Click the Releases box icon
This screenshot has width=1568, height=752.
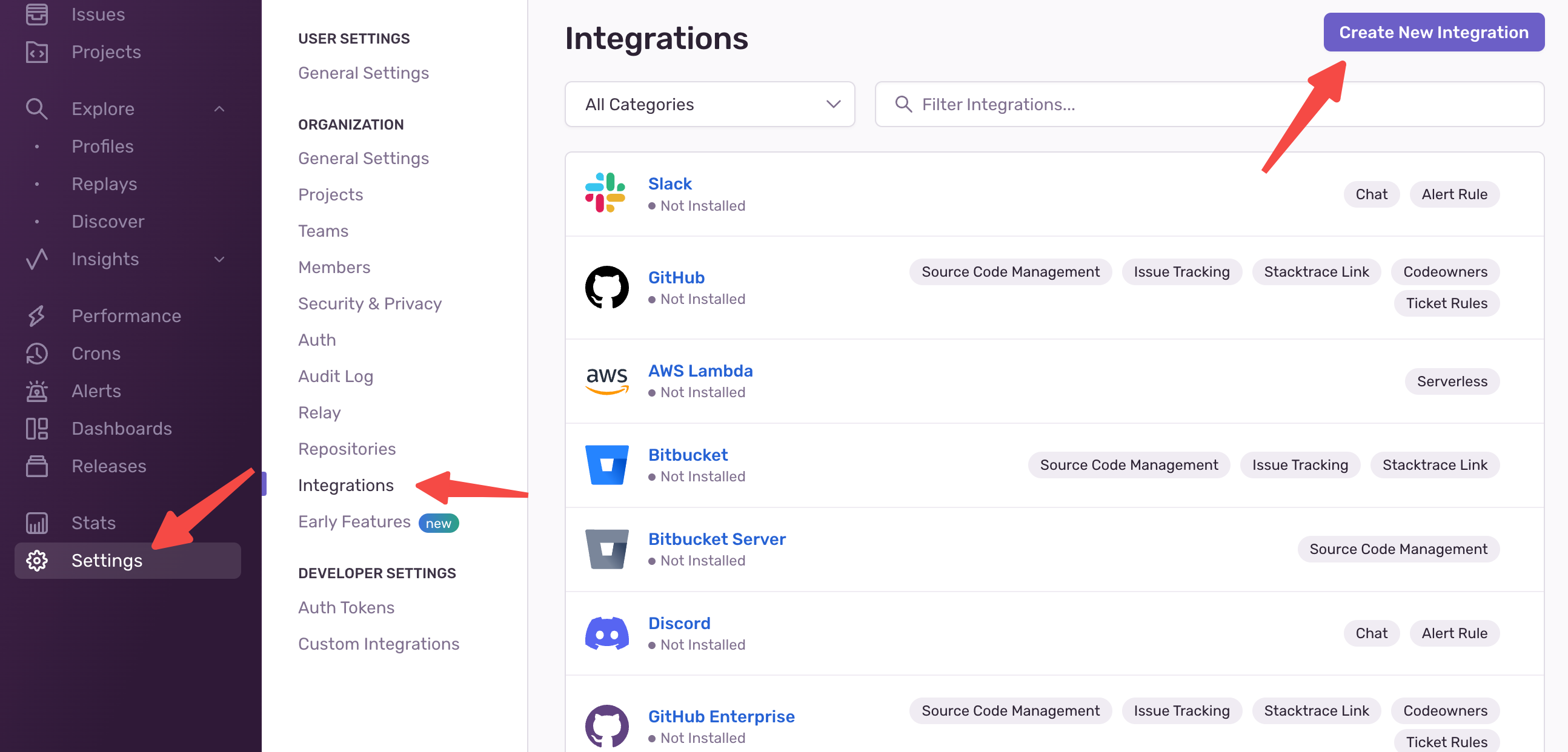click(x=36, y=466)
